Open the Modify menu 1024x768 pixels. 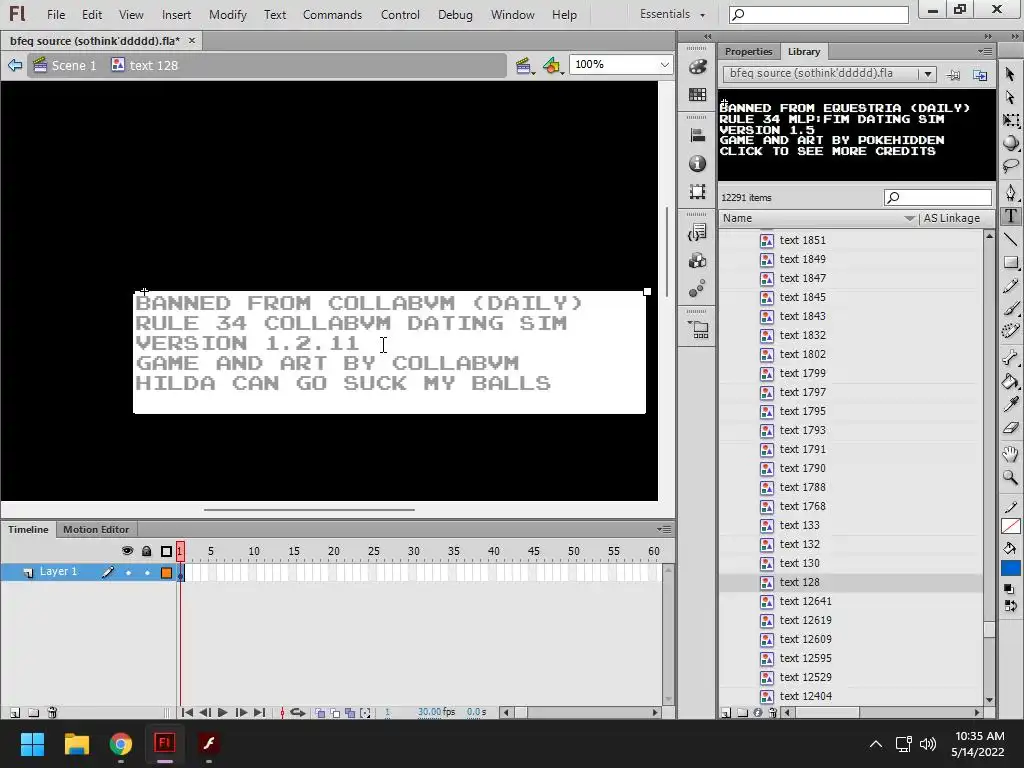pyautogui.click(x=227, y=14)
